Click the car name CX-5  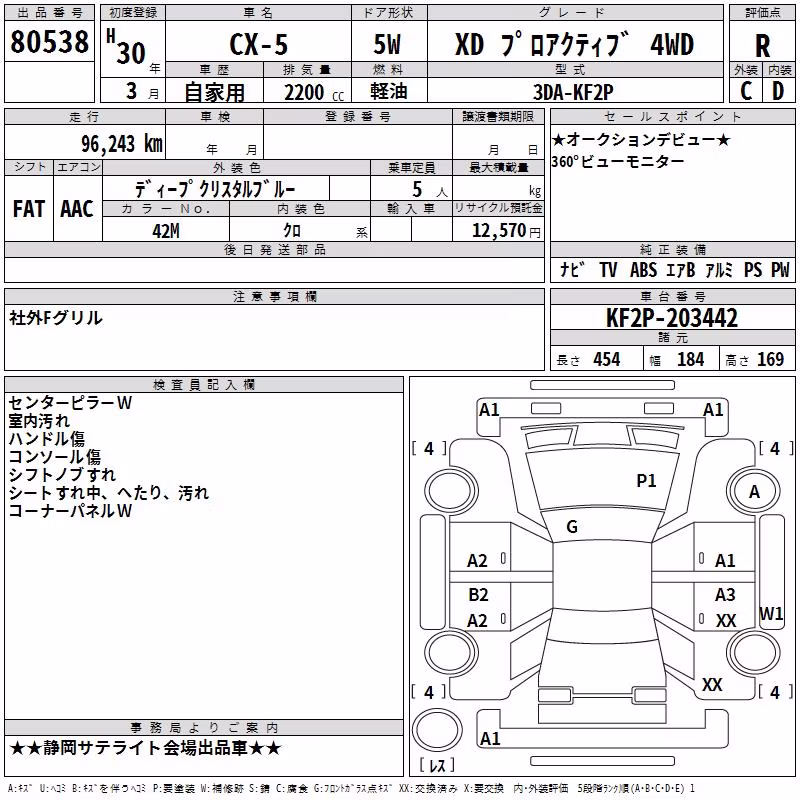[x=259, y=44]
